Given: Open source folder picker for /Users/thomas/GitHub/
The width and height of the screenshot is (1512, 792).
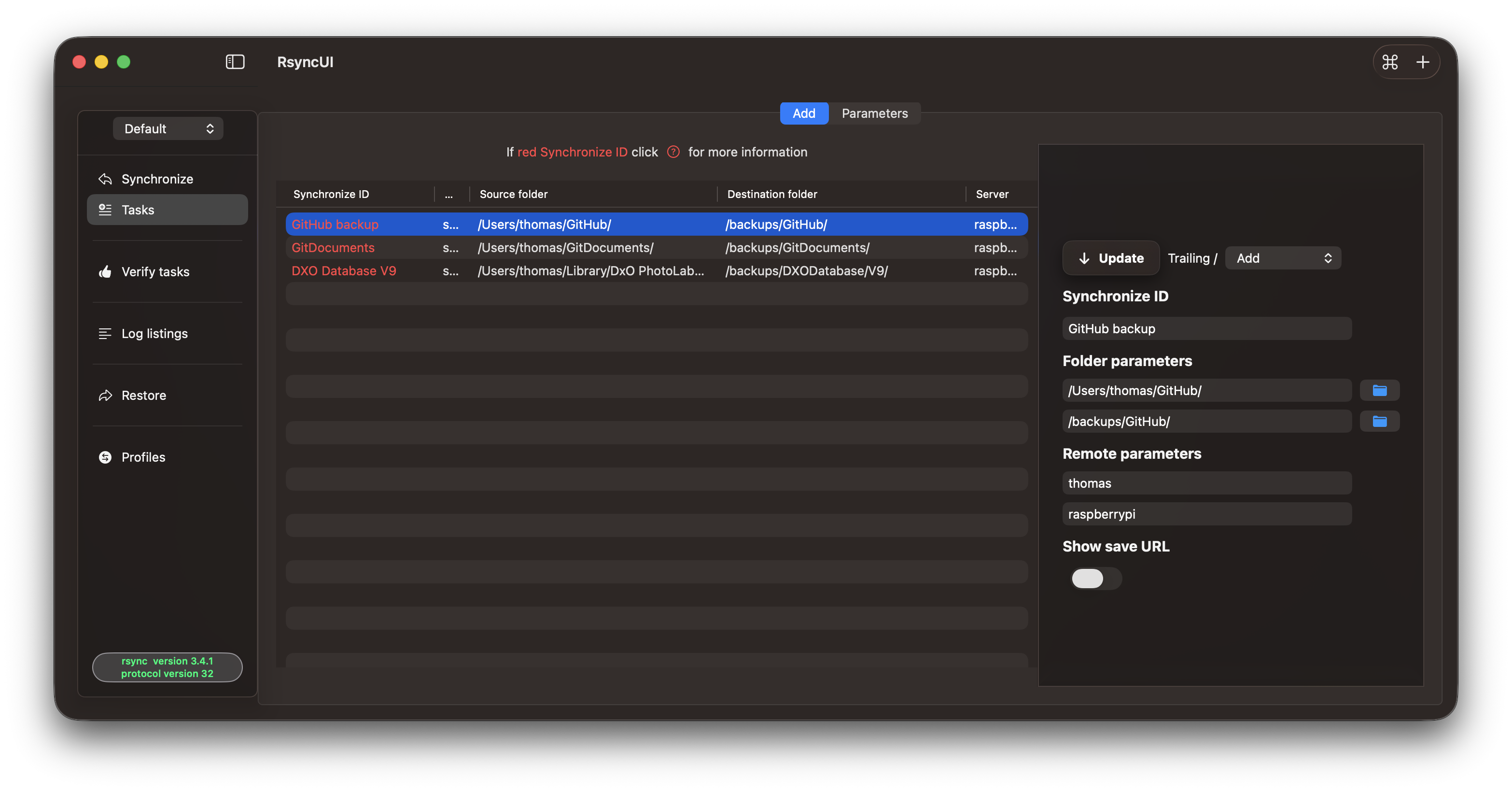Looking at the screenshot, I should click(1379, 390).
